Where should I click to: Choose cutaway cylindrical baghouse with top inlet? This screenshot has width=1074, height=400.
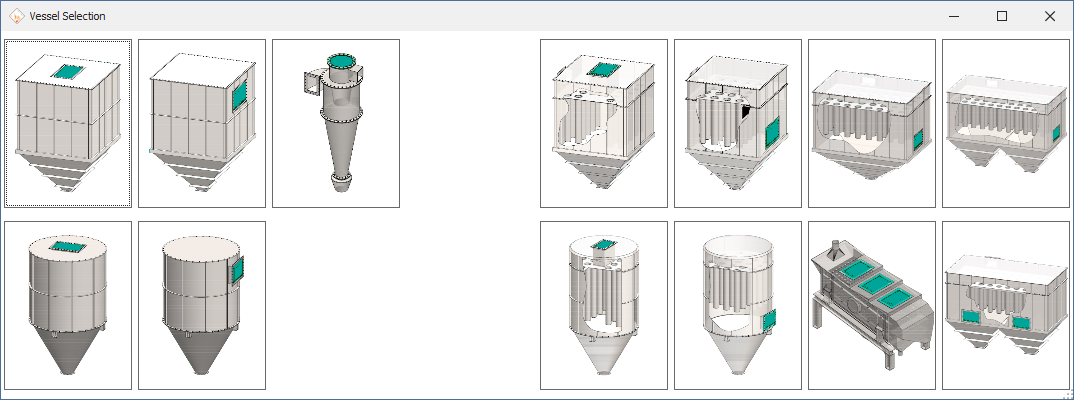coord(604,305)
